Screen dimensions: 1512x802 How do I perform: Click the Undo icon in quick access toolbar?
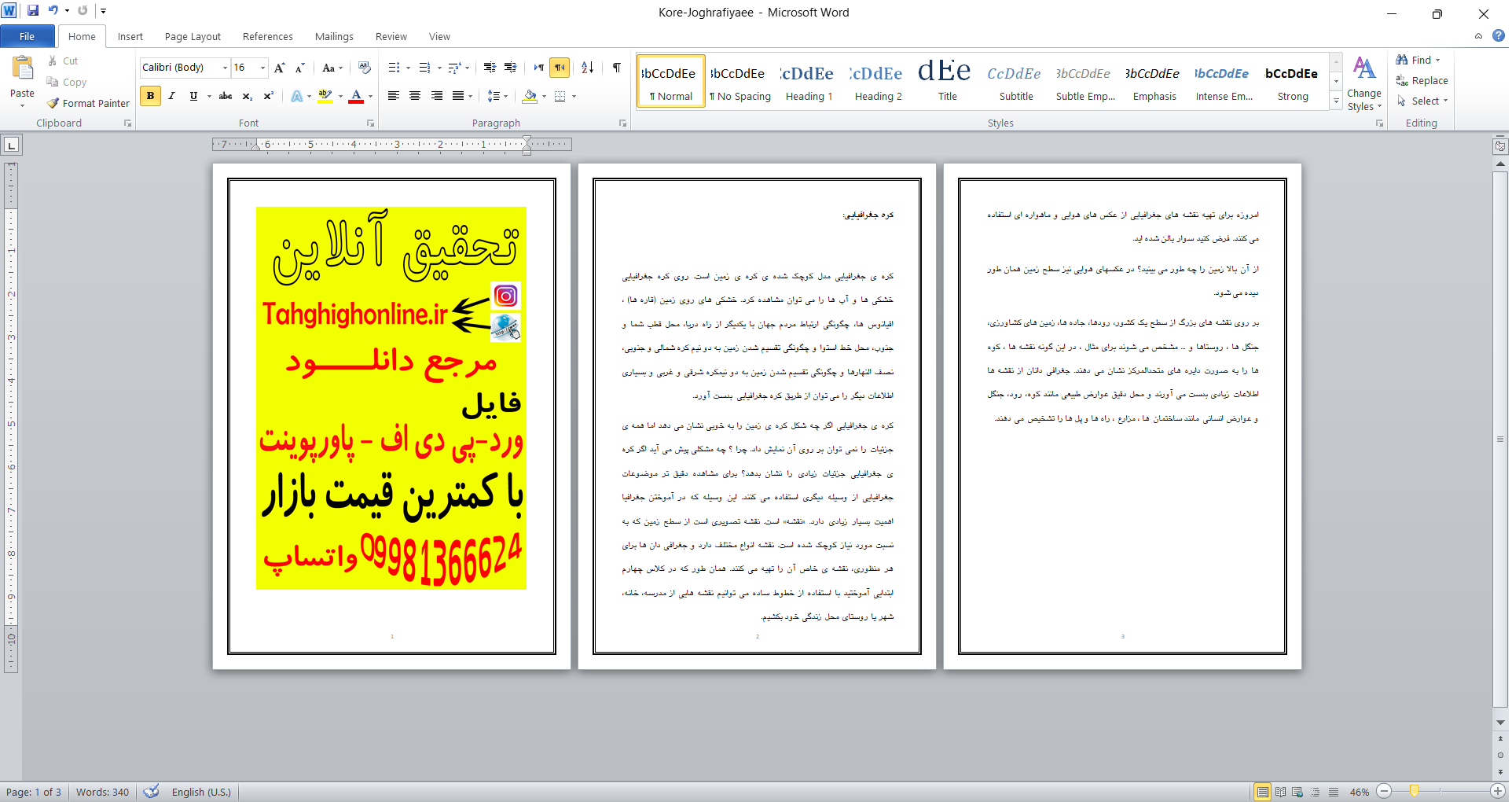click(x=53, y=11)
